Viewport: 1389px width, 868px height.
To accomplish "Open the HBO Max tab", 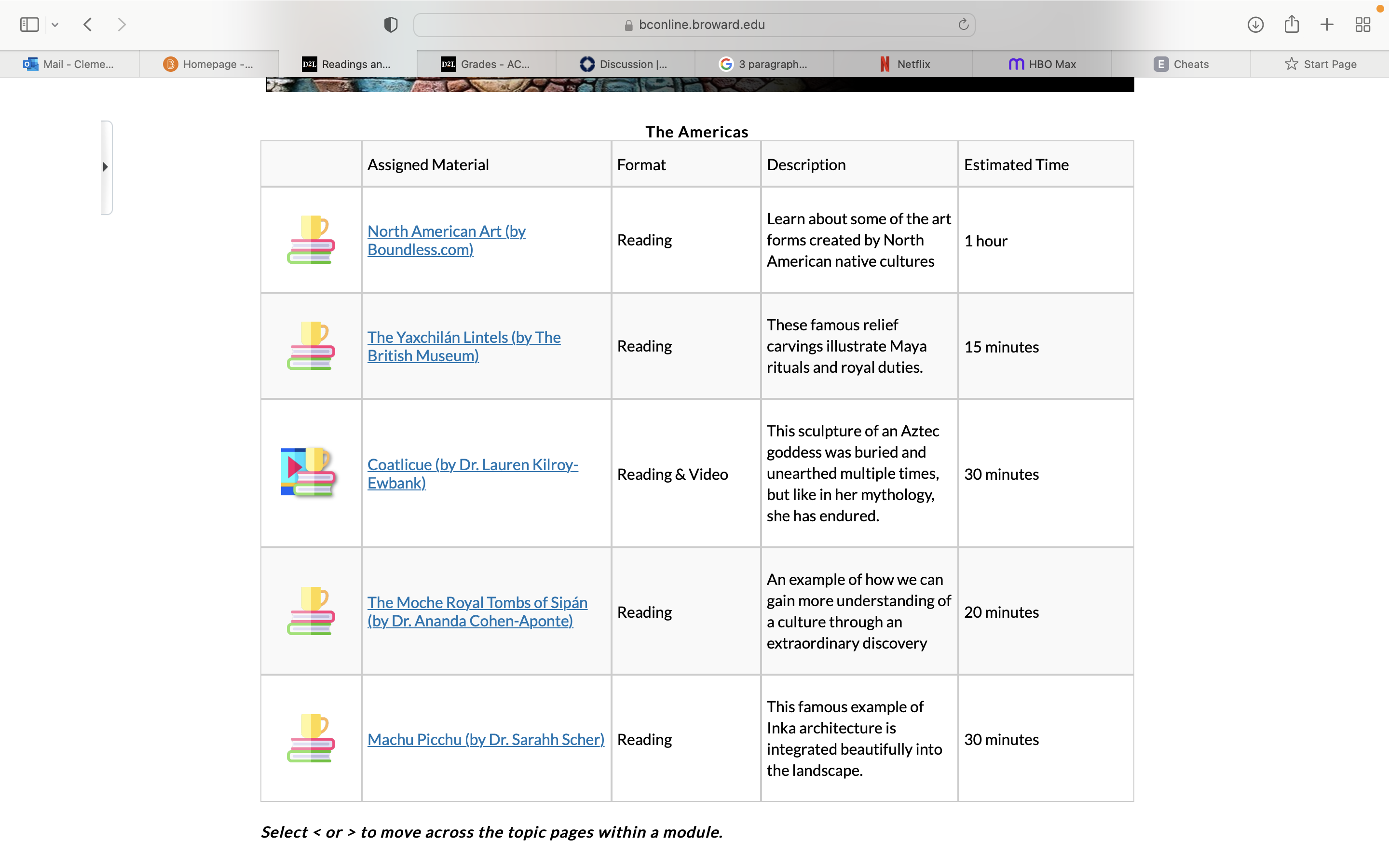I will click(x=1042, y=64).
